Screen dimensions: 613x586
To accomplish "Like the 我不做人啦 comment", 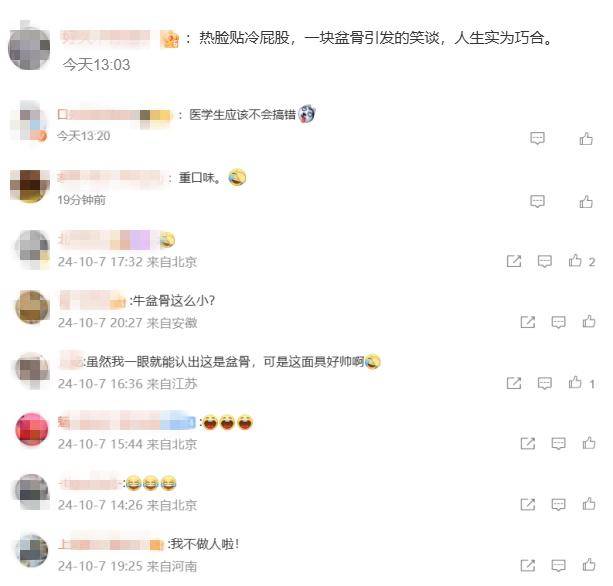I will pyautogui.click(x=589, y=564).
